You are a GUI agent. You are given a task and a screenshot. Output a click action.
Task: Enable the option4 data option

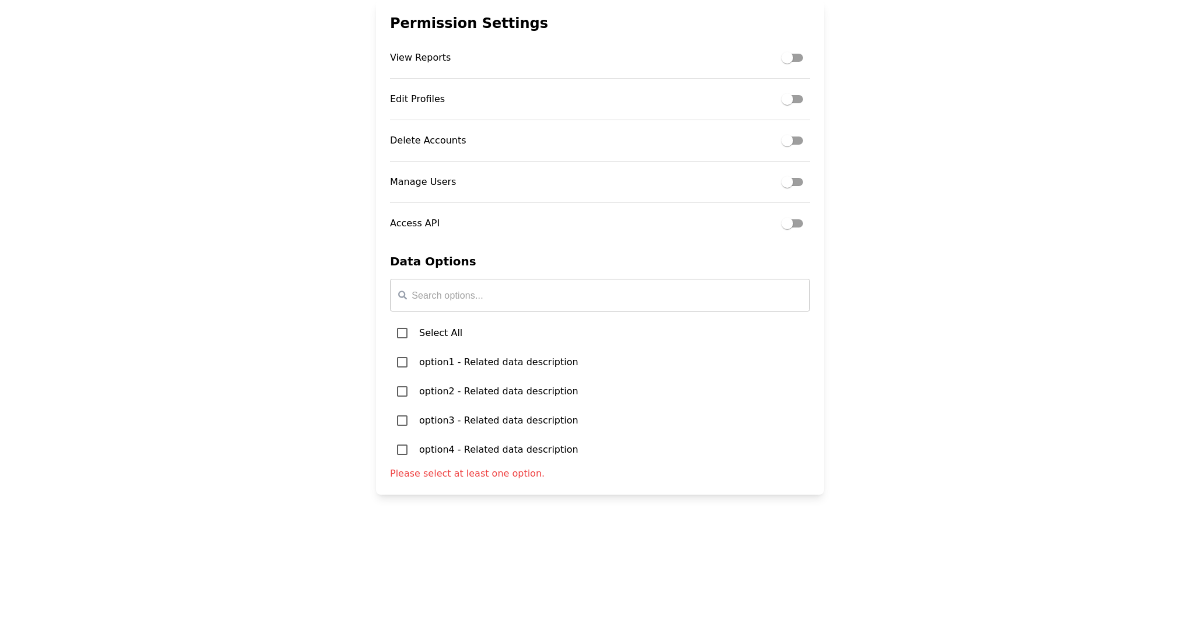pyautogui.click(x=402, y=449)
